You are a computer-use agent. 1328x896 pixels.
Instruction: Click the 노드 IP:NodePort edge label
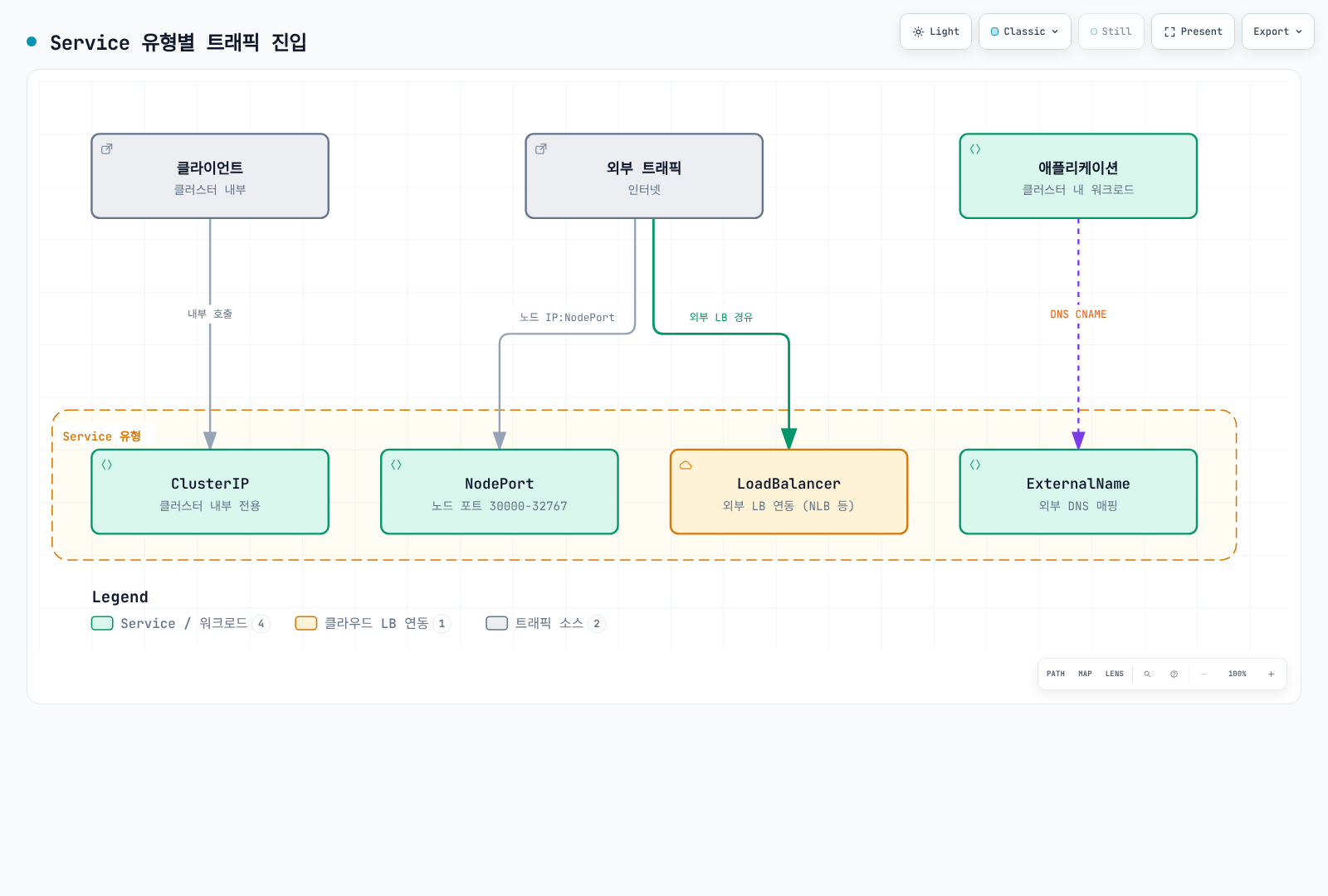[x=568, y=318]
